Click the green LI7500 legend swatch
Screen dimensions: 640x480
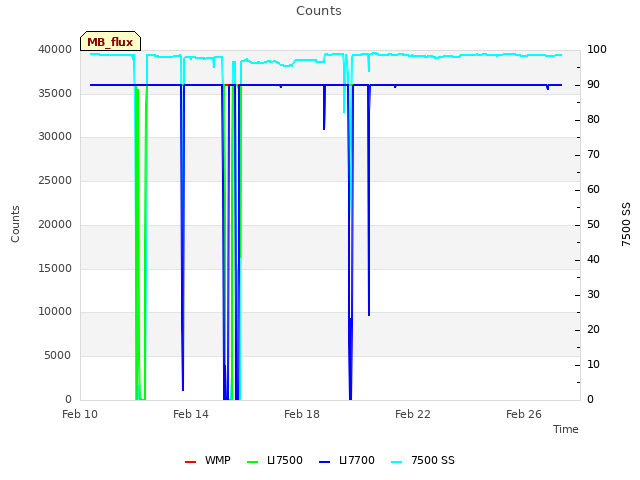click(x=253, y=462)
